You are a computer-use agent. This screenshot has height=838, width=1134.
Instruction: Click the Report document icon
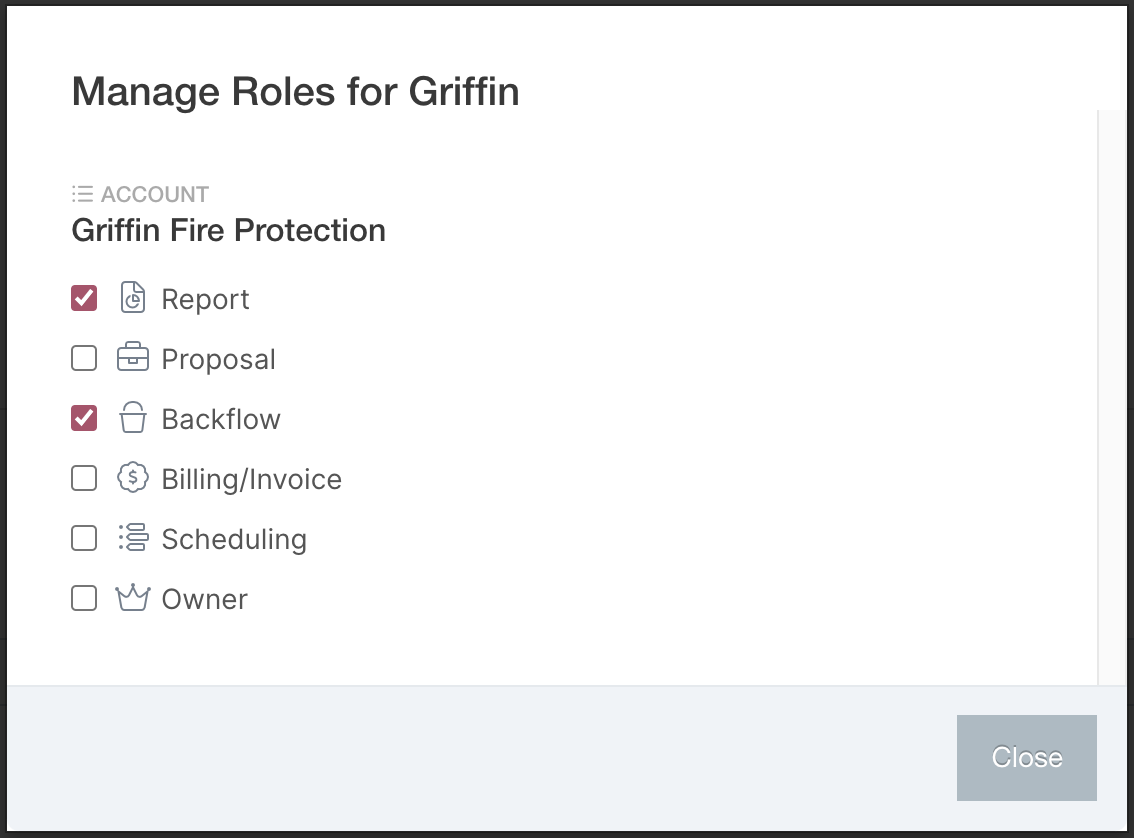[133, 298]
